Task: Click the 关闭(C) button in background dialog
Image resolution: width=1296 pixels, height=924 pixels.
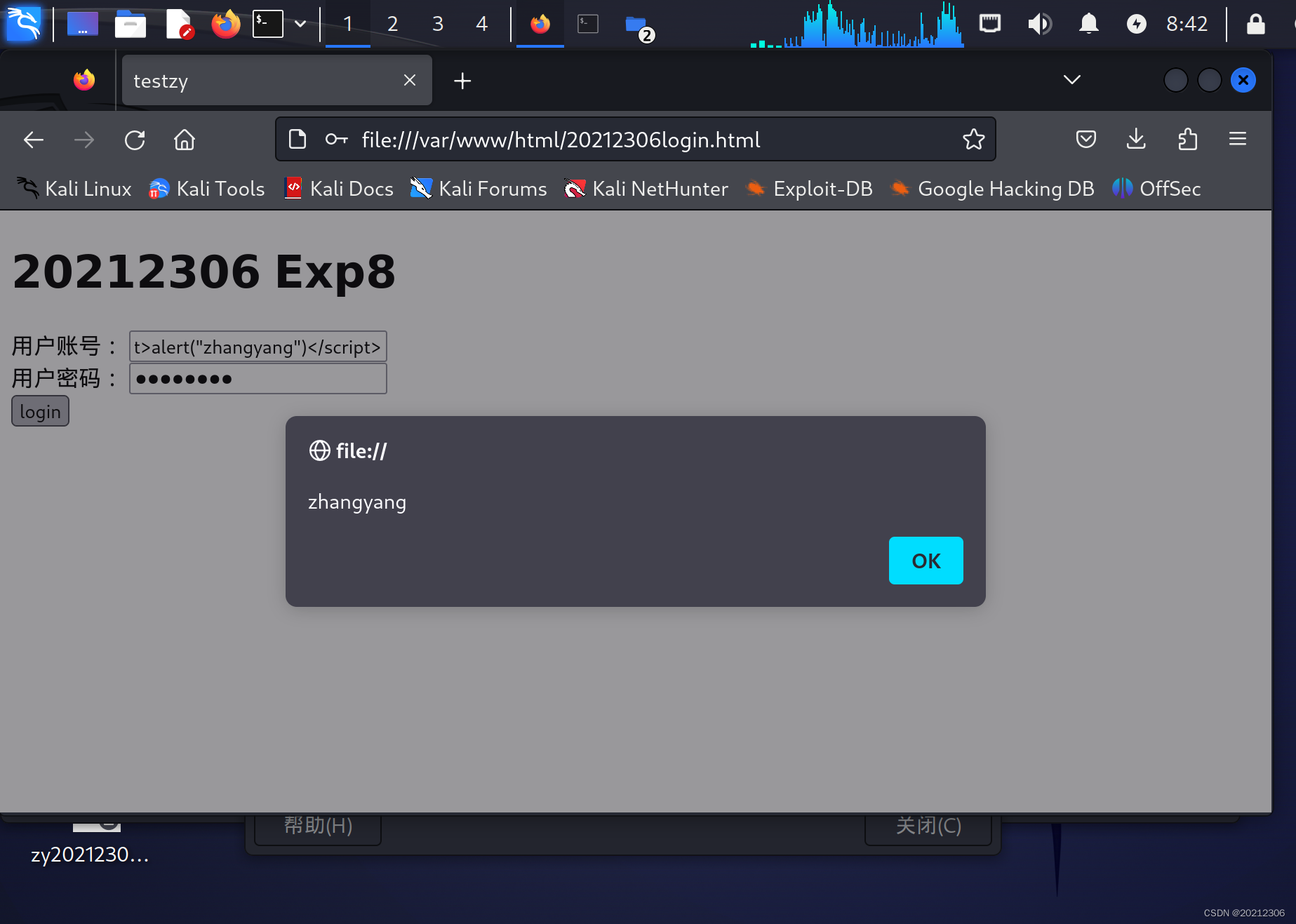Action: (x=928, y=828)
